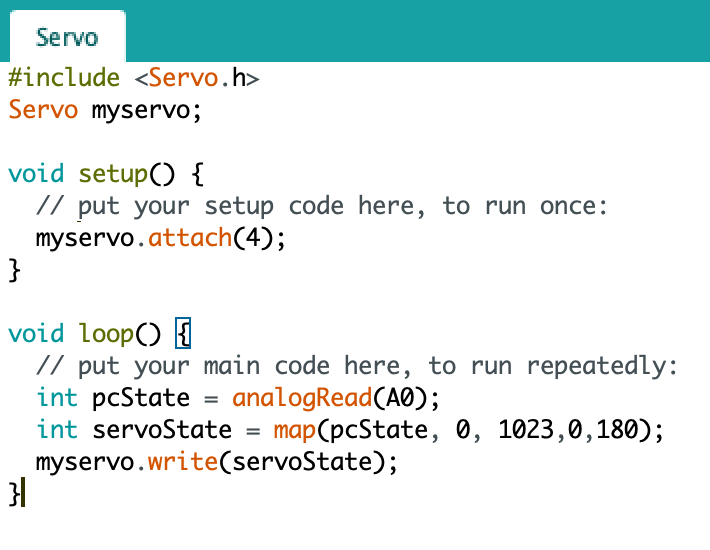Viewport: 710px width, 550px height.
Task: Click 'servoState' inside the write call
Action: [x=302, y=462]
